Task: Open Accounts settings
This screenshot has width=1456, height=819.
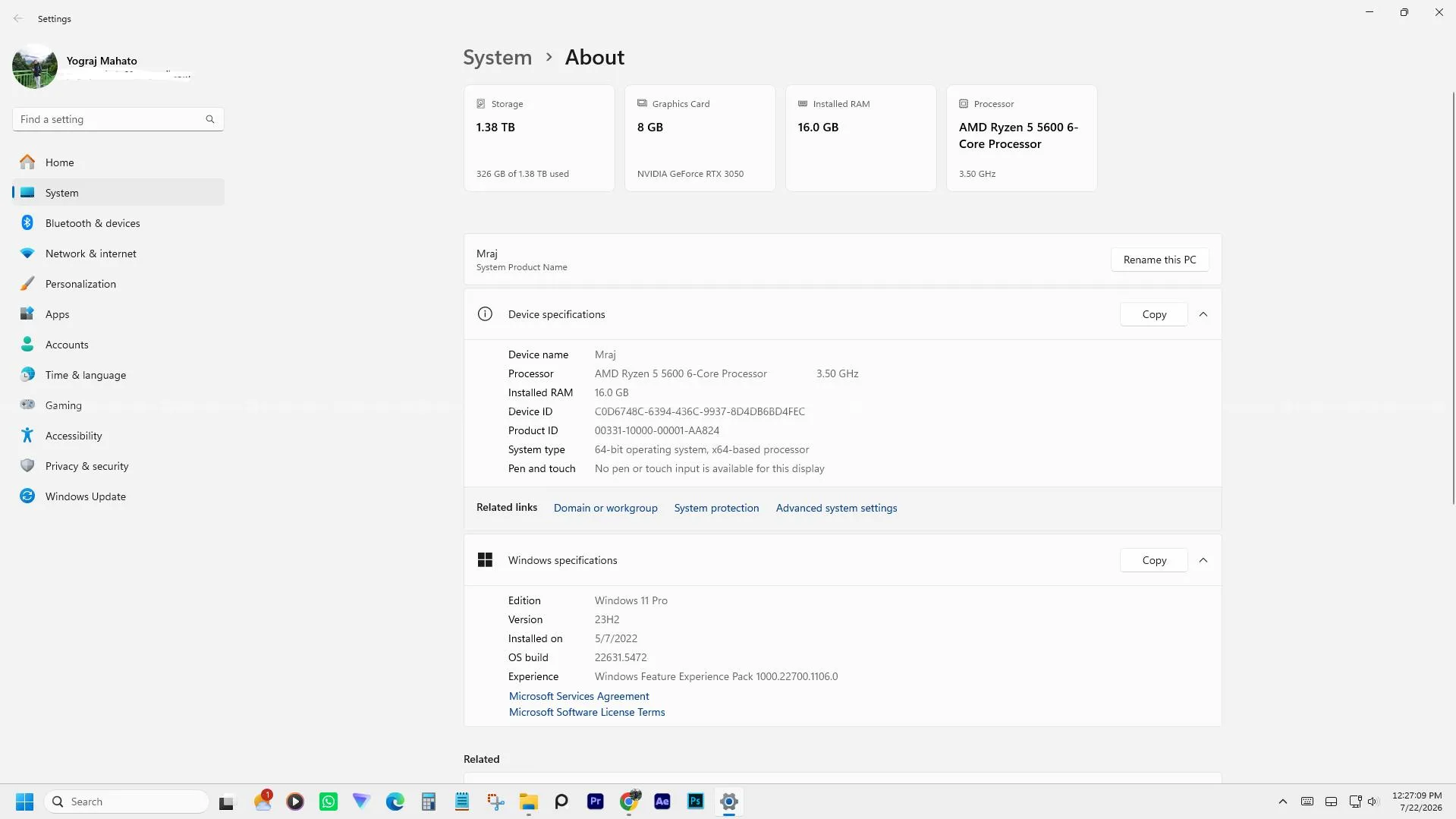Action: pyautogui.click(x=118, y=345)
